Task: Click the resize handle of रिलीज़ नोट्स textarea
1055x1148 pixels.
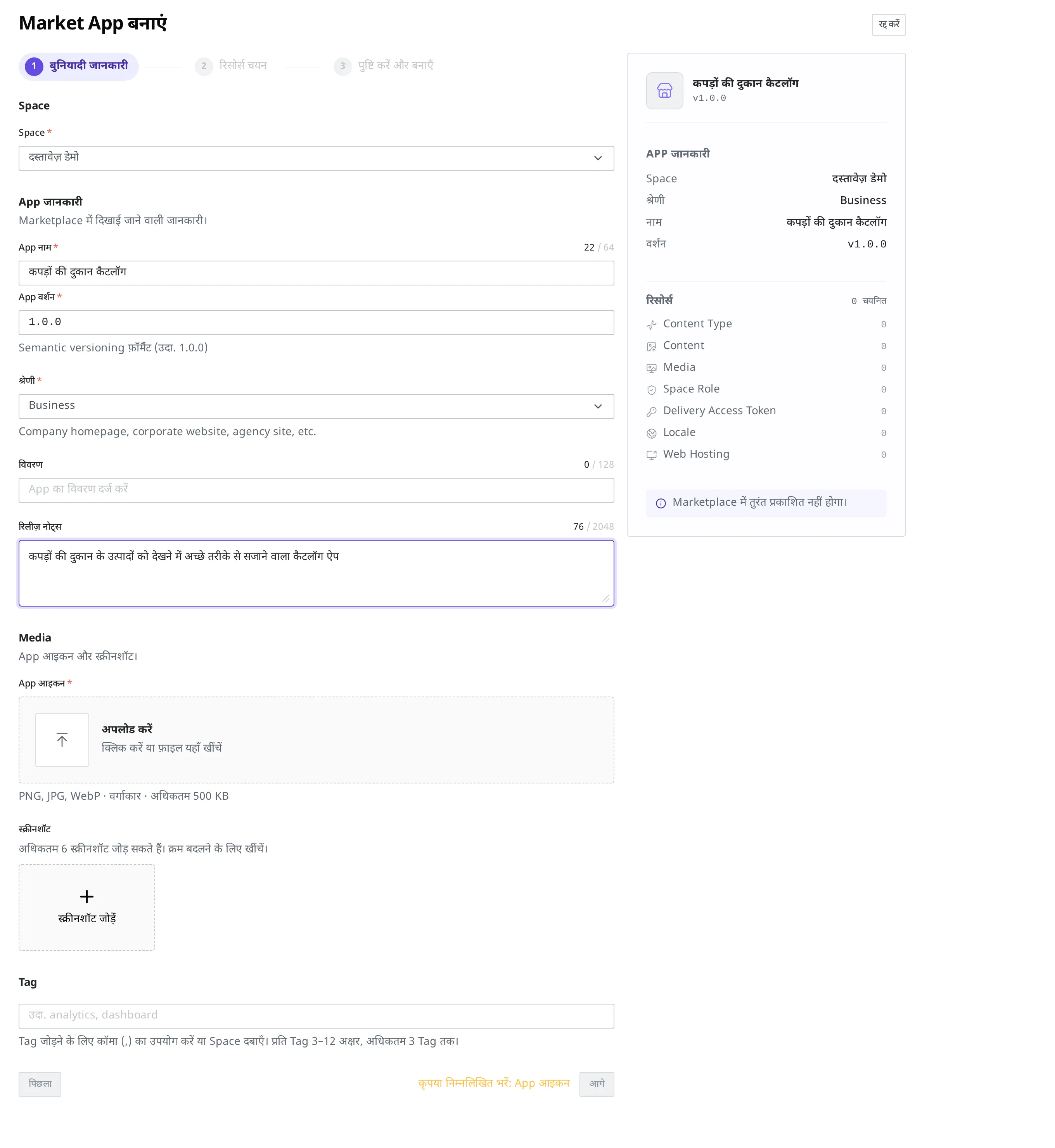Action: [606, 598]
